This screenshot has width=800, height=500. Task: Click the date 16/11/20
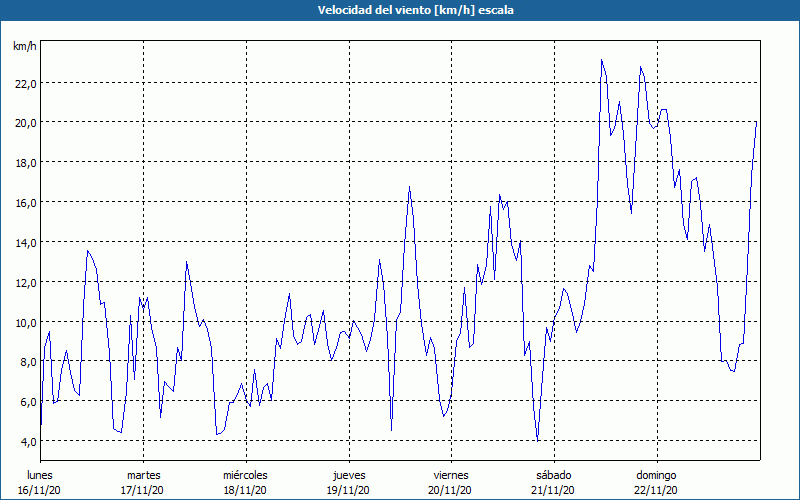point(39,490)
